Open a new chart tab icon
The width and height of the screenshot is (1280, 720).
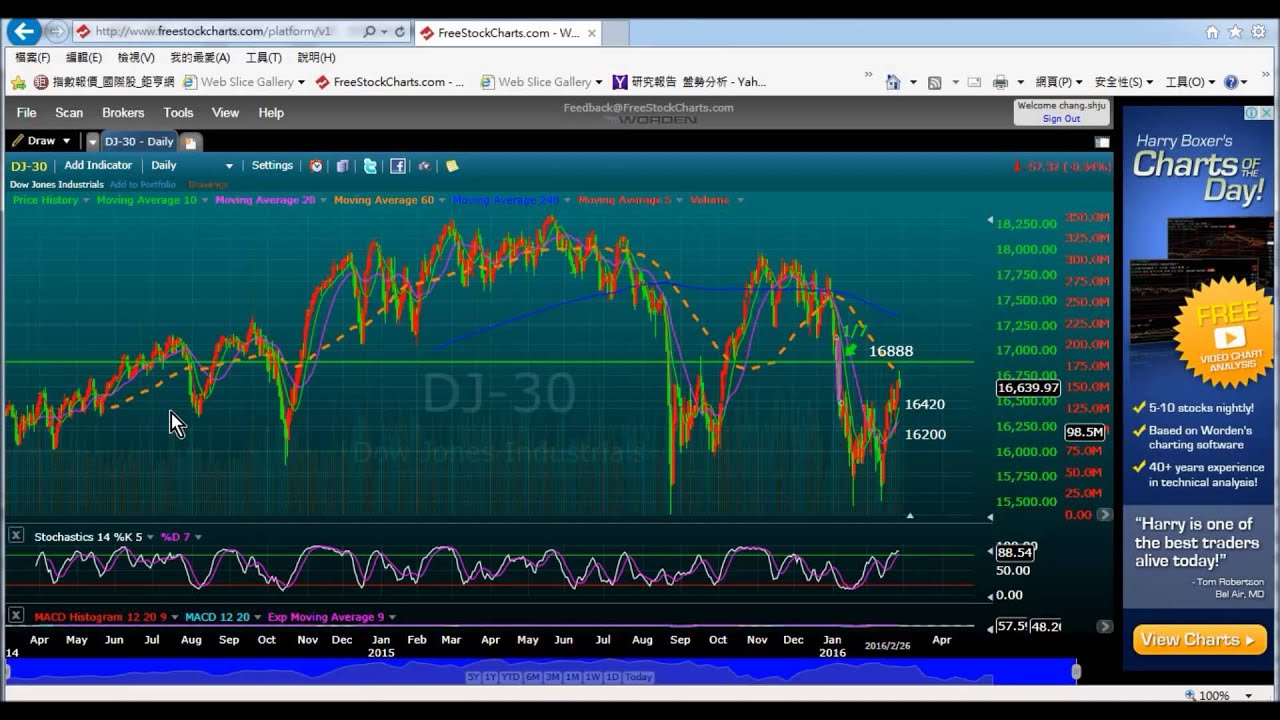click(190, 142)
